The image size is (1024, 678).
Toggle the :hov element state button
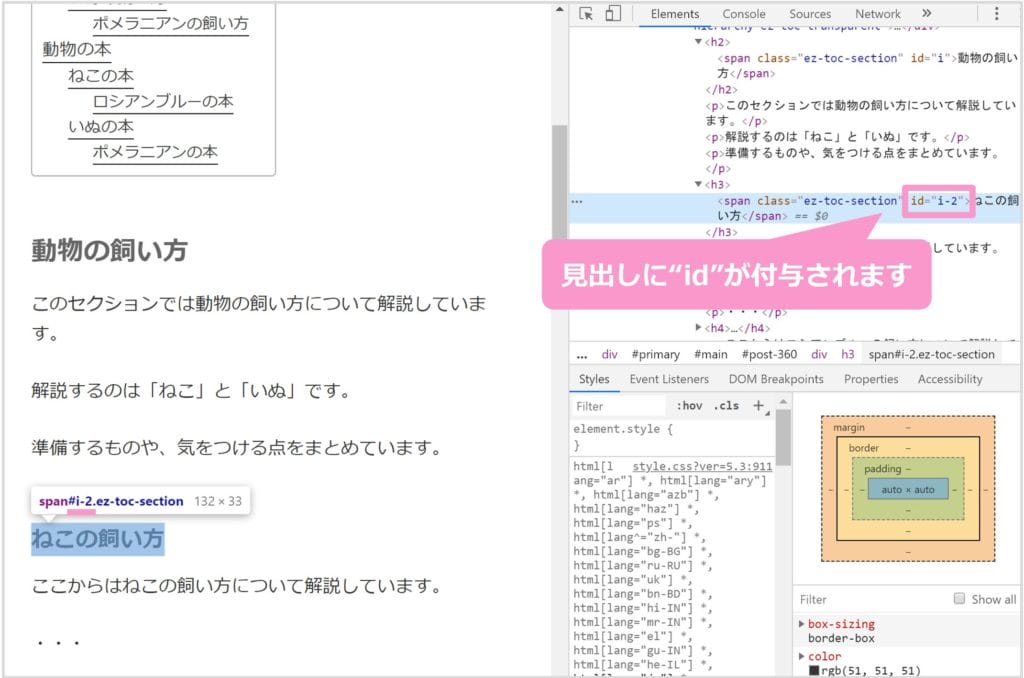(690, 406)
